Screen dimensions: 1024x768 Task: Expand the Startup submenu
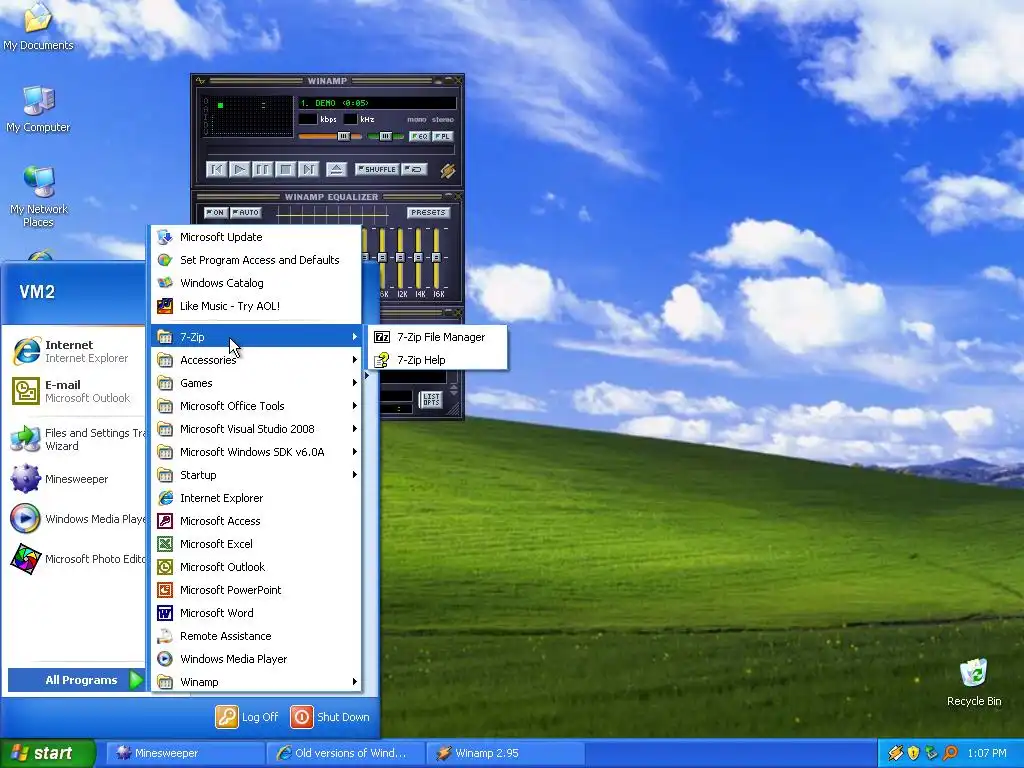(257, 475)
